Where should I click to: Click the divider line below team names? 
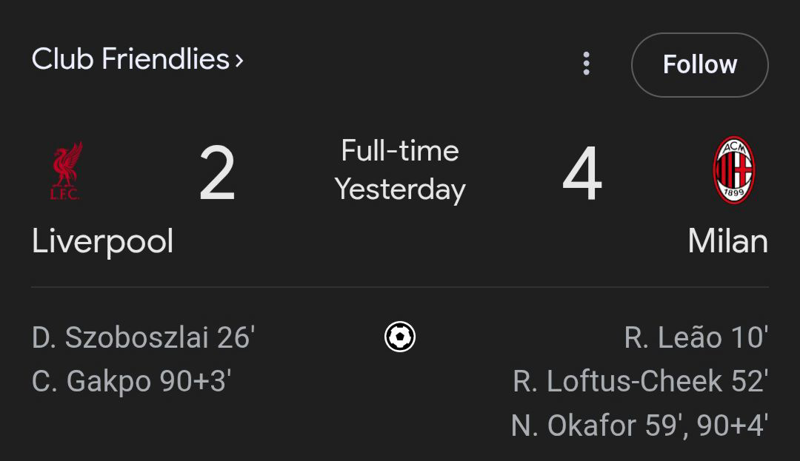pyautogui.click(x=400, y=288)
